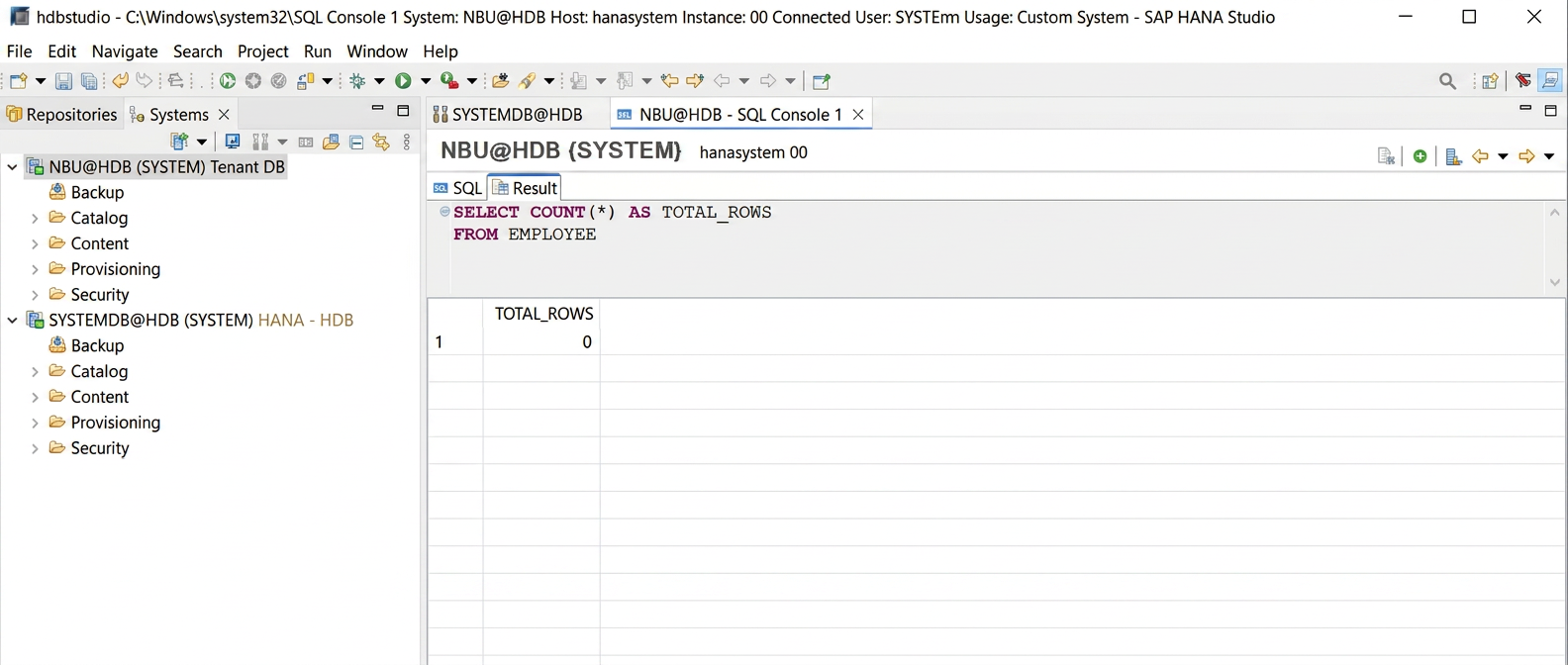The height and width of the screenshot is (665, 1568).
Task: Click the blue server icon in console header
Action: (x=1453, y=155)
